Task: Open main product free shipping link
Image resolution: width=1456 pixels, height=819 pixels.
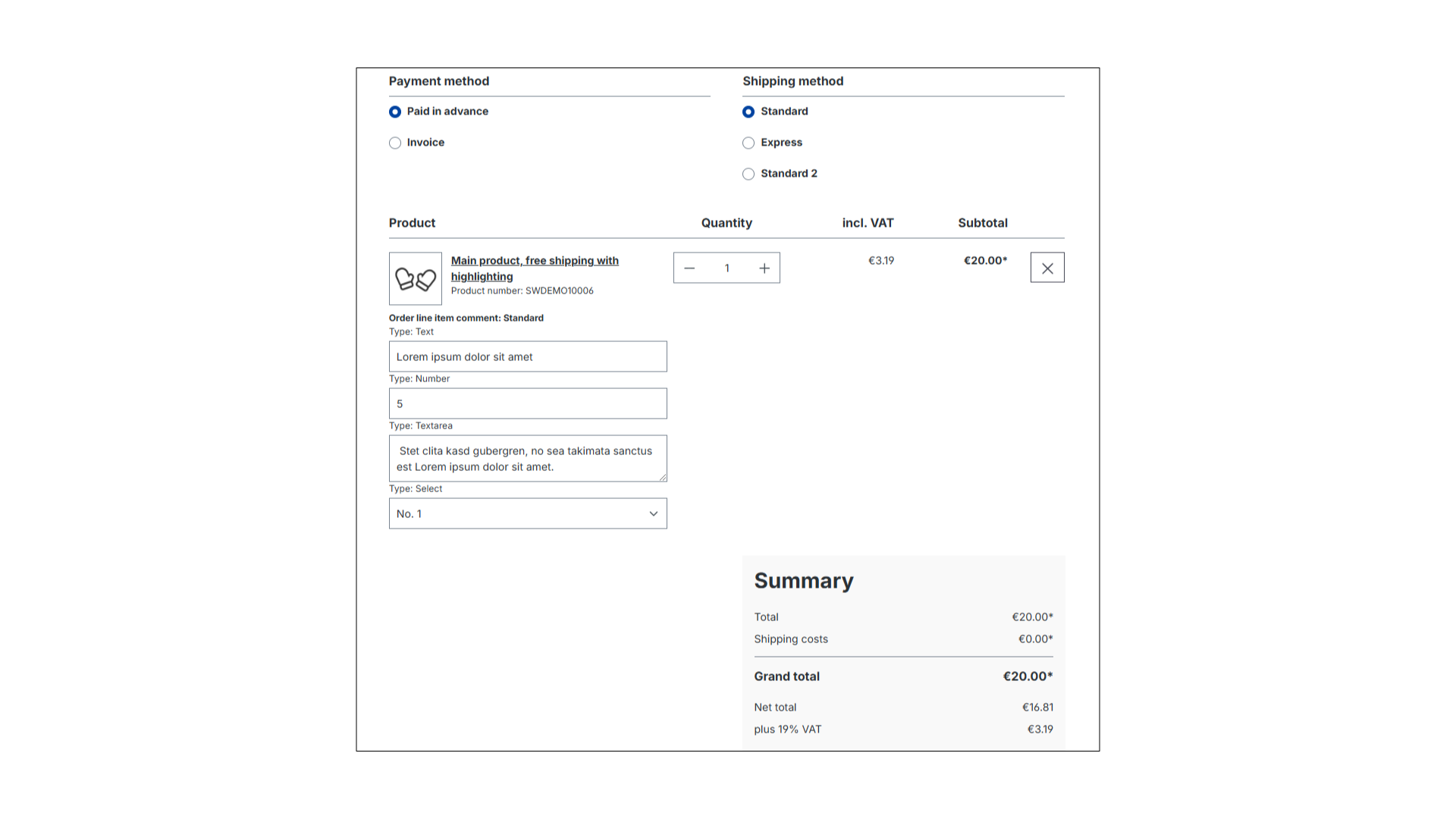Action: pyautogui.click(x=534, y=261)
